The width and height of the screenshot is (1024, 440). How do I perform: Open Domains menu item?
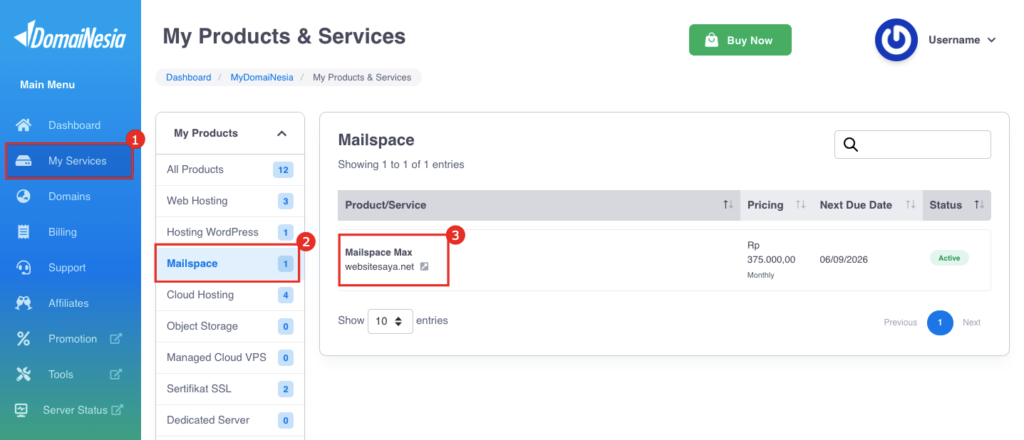click(x=70, y=196)
